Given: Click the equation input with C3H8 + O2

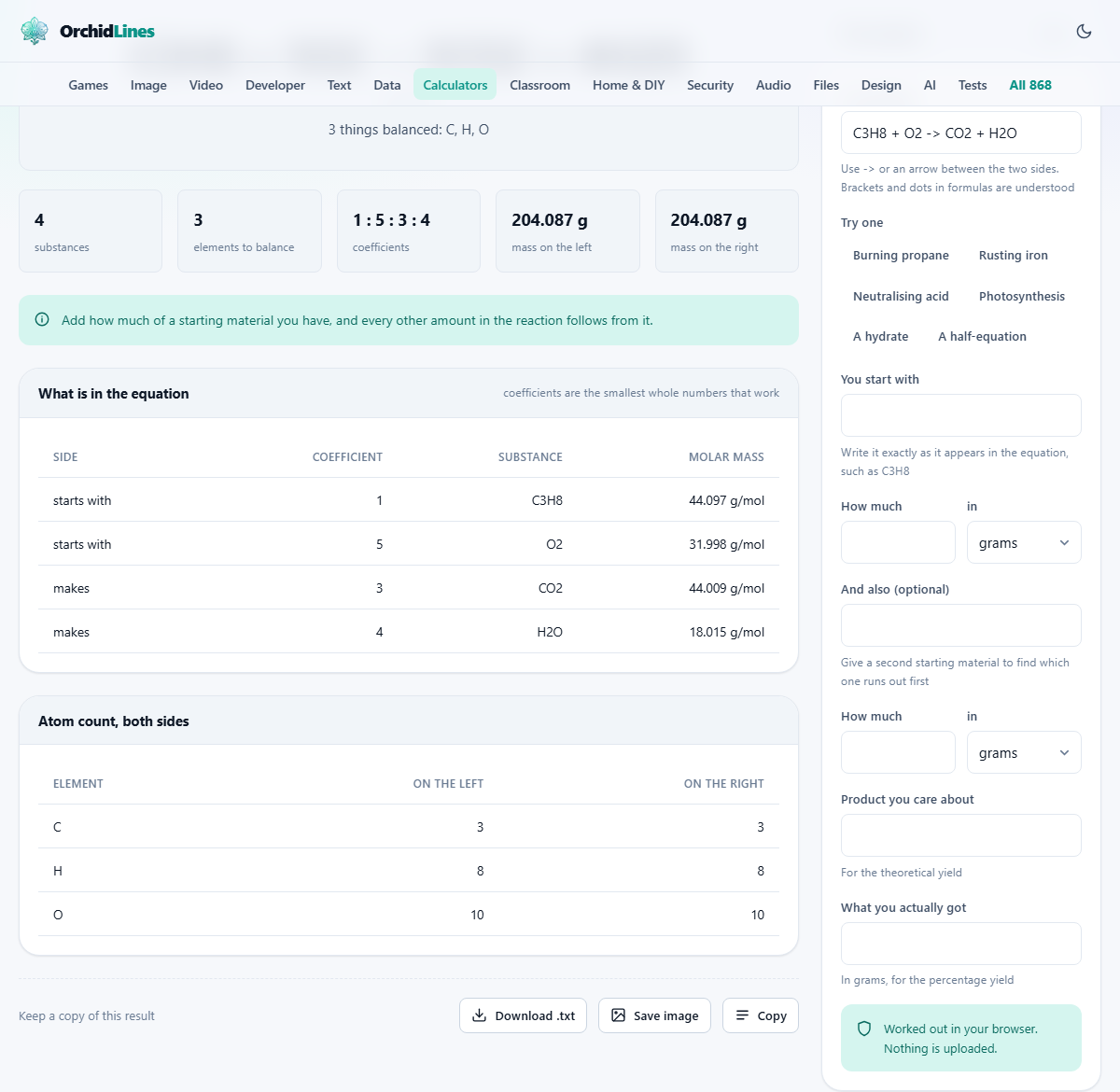Looking at the screenshot, I should click(960, 133).
